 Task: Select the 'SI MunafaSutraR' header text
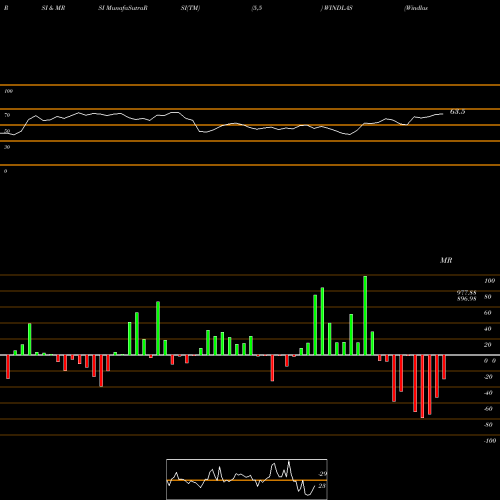[x=123, y=8]
